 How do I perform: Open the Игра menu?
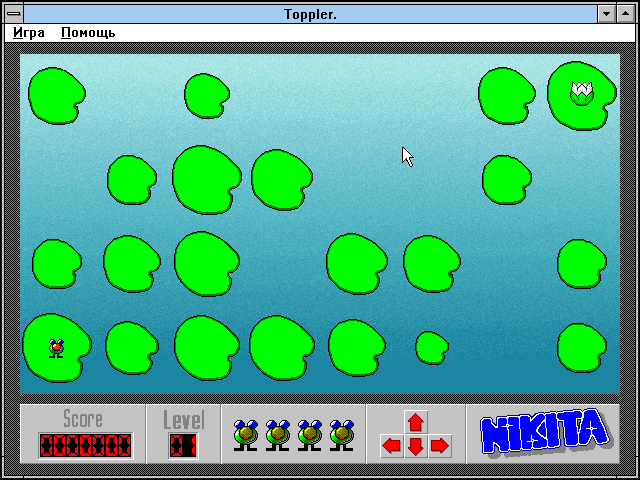[x=29, y=32]
